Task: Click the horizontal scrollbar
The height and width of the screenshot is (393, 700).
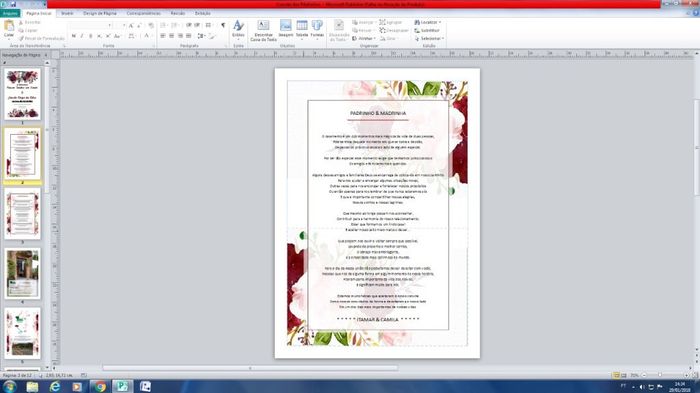Action: (x=250, y=368)
